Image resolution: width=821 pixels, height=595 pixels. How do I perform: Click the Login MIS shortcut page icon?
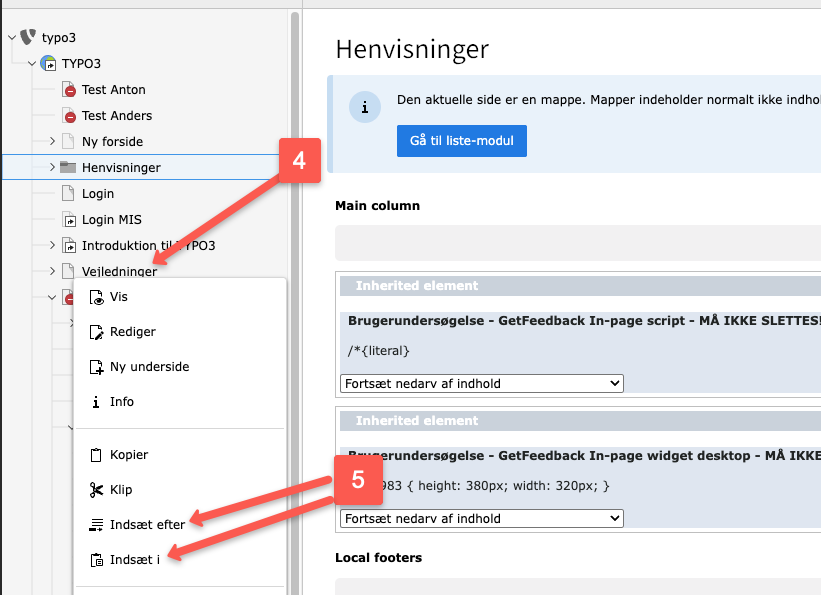[68, 220]
